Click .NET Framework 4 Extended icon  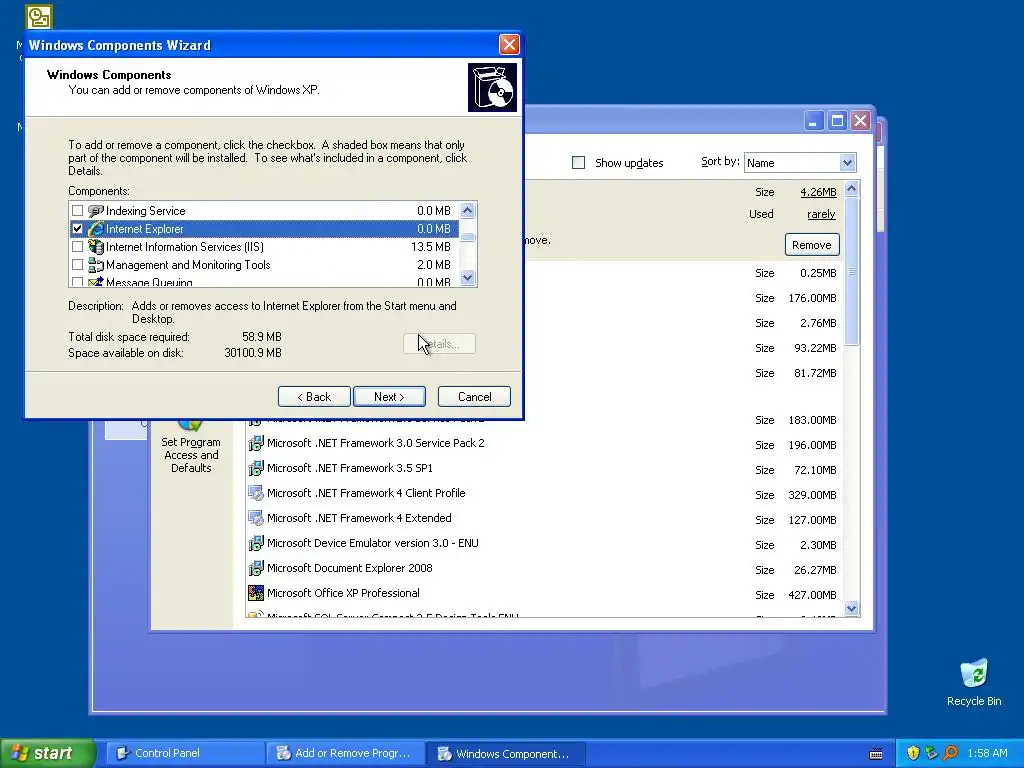(256, 519)
